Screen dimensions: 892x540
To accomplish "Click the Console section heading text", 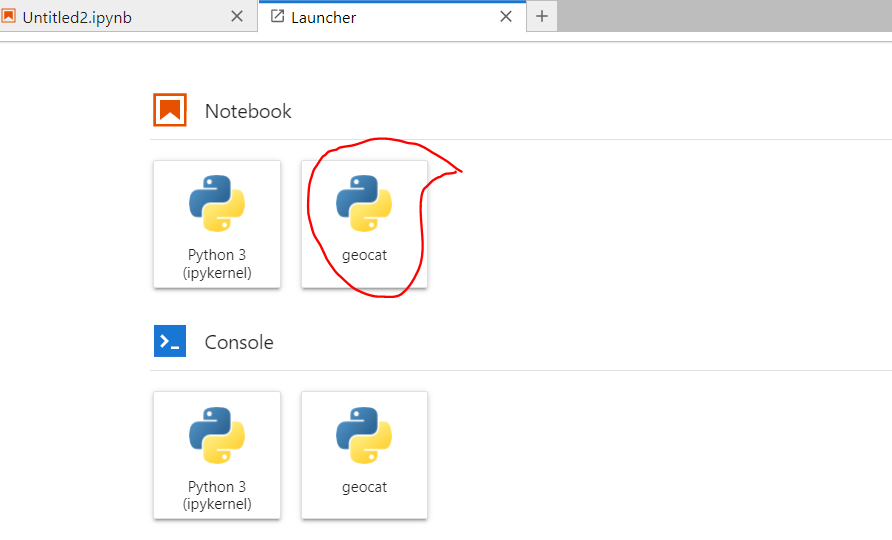I will (x=239, y=342).
